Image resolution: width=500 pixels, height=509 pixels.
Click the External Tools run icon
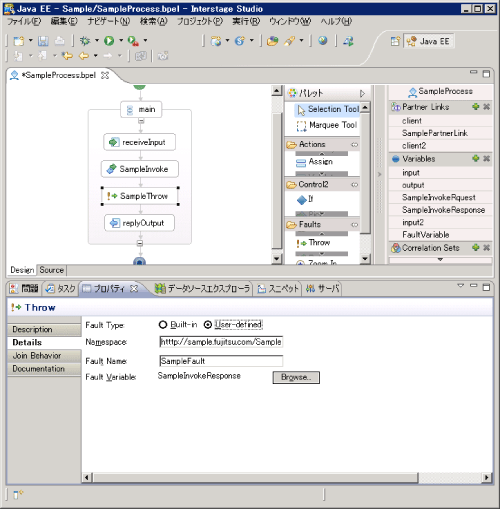tap(133, 41)
